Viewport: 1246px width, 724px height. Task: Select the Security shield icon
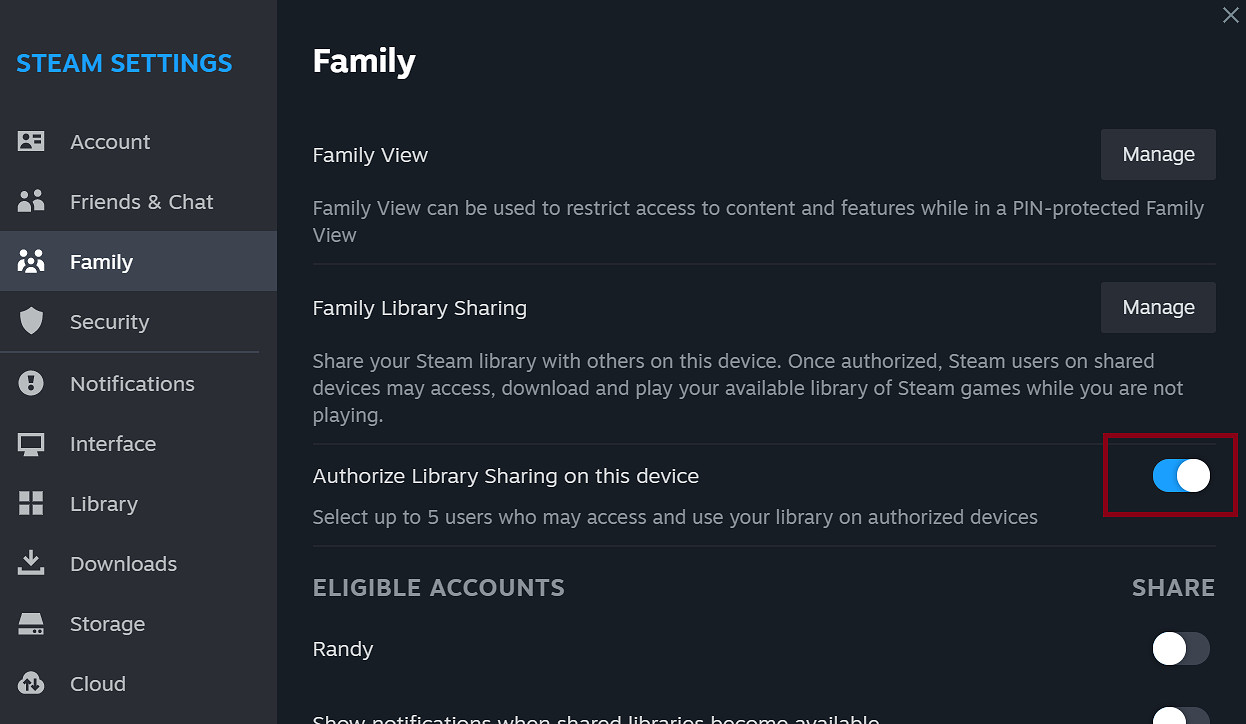click(x=31, y=322)
